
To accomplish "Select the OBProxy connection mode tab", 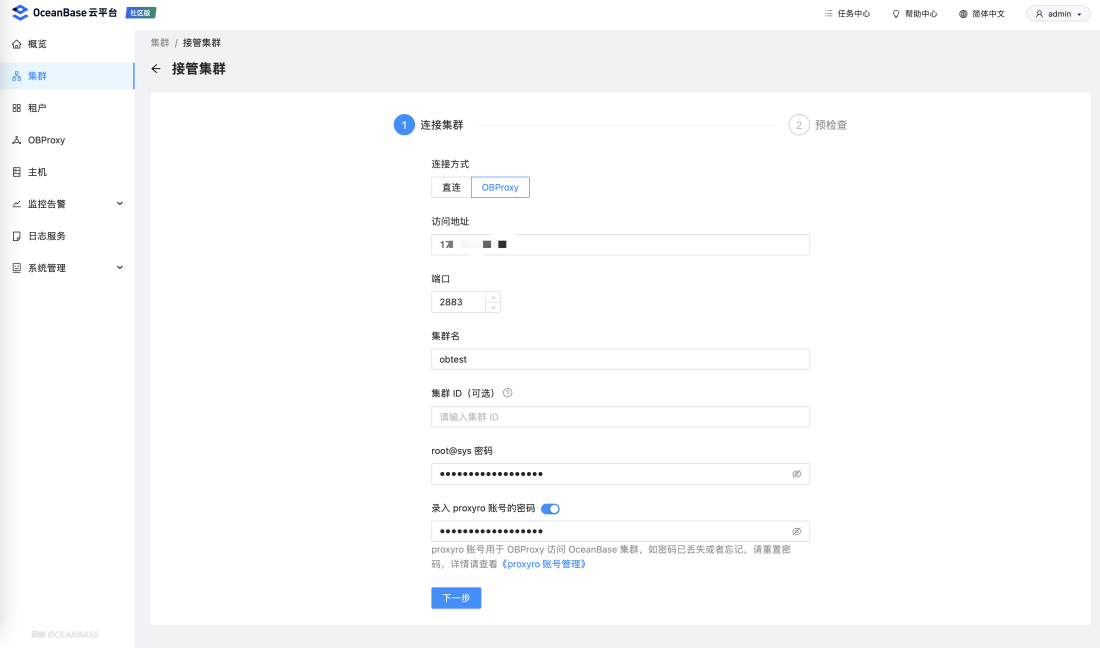I will pyautogui.click(x=500, y=187).
